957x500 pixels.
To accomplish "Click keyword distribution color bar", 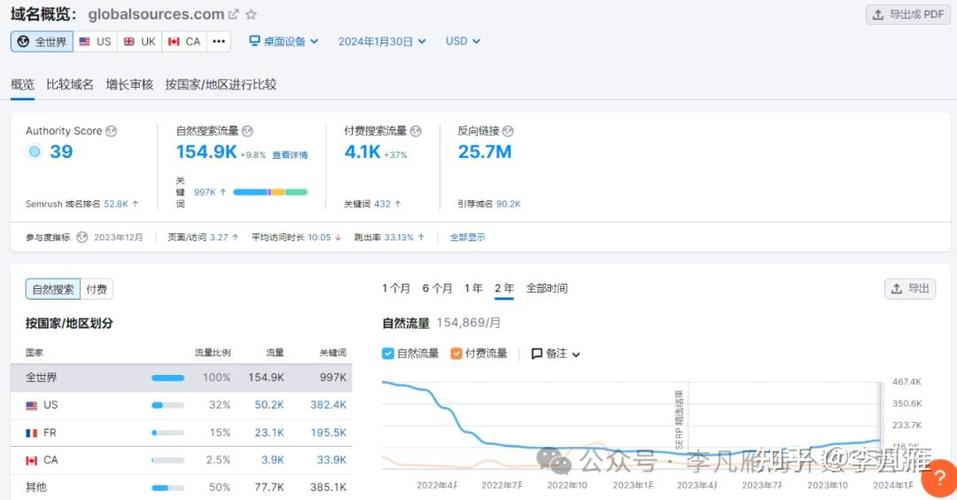I will [x=270, y=192].
